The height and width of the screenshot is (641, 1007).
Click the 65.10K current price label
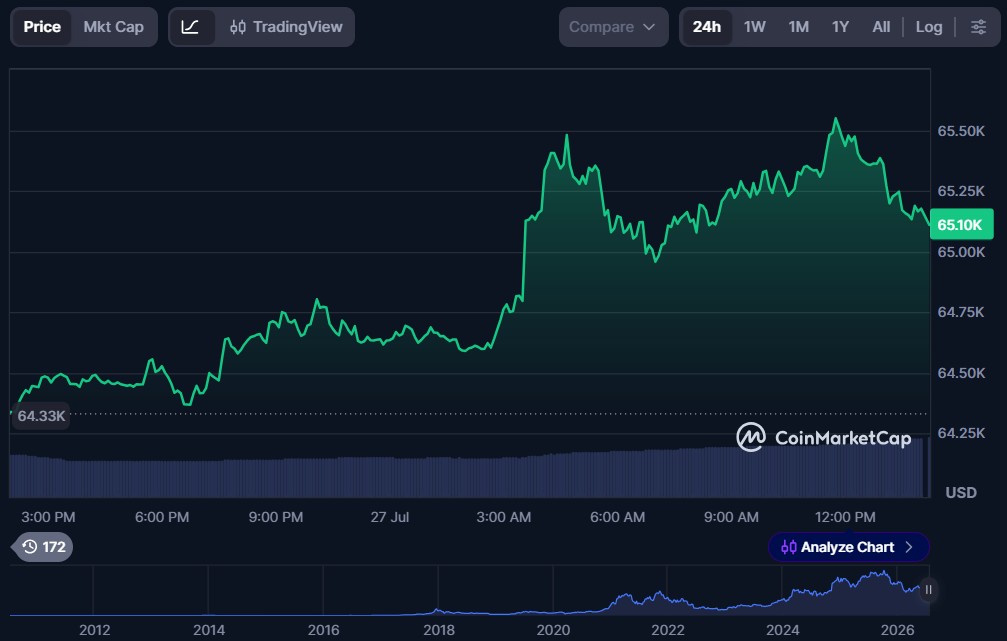[x=961, y=225]
